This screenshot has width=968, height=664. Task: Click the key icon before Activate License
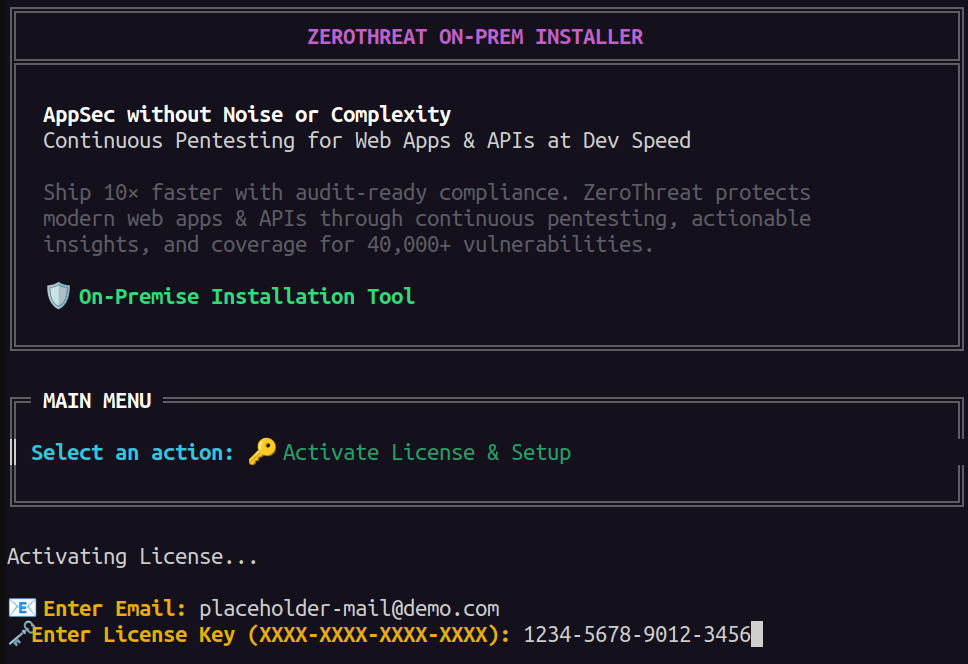tap(262, 451)
